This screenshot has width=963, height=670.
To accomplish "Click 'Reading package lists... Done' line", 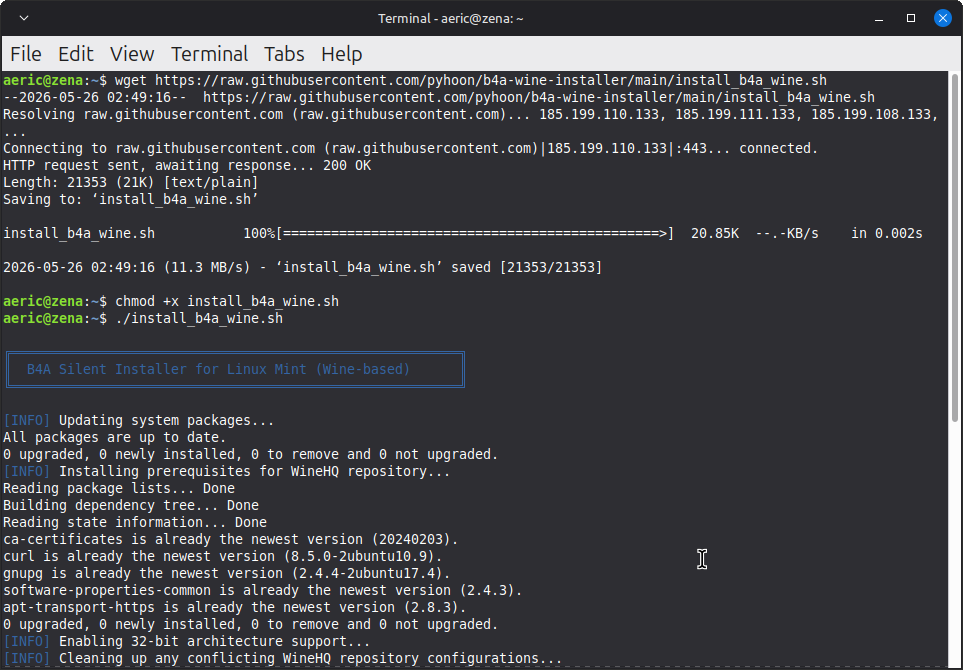I will click(x=119, y=489).
